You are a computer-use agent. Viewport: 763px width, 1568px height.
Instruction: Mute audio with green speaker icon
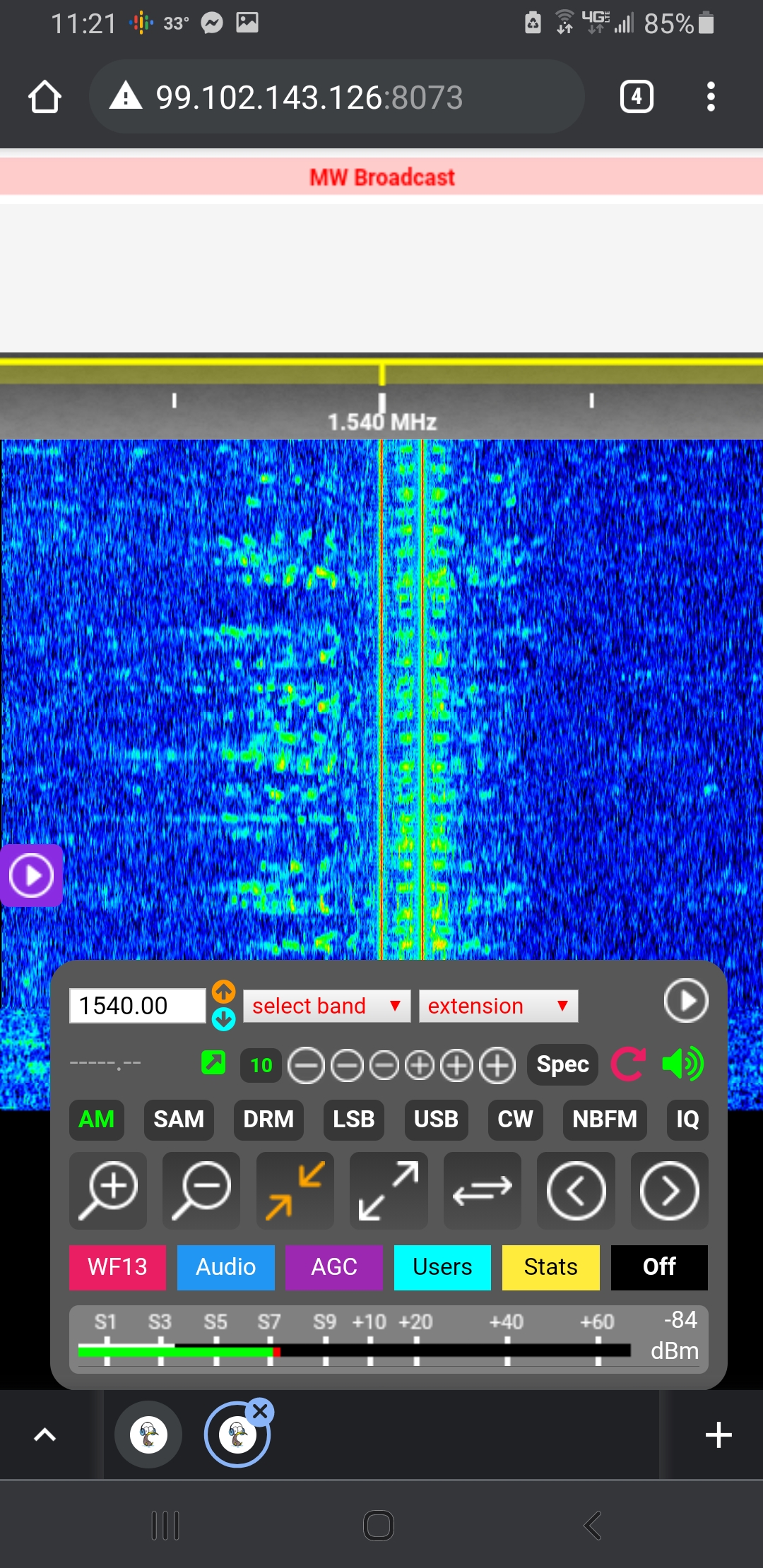(682, 1064)
